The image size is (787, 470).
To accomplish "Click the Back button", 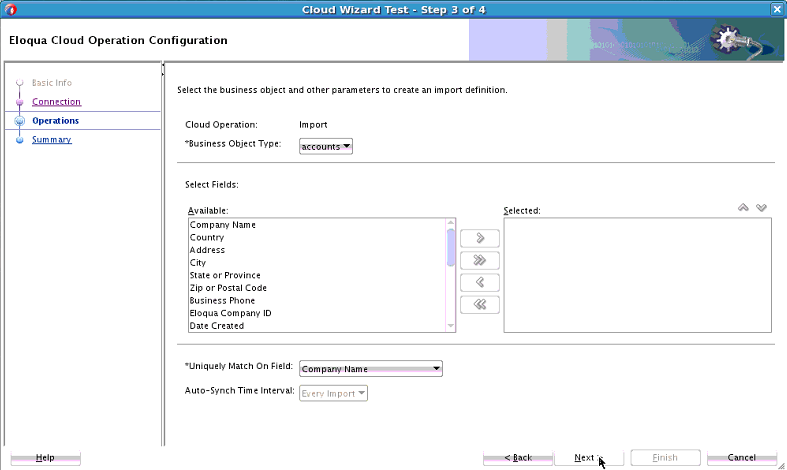I will (x=518, y=457).
